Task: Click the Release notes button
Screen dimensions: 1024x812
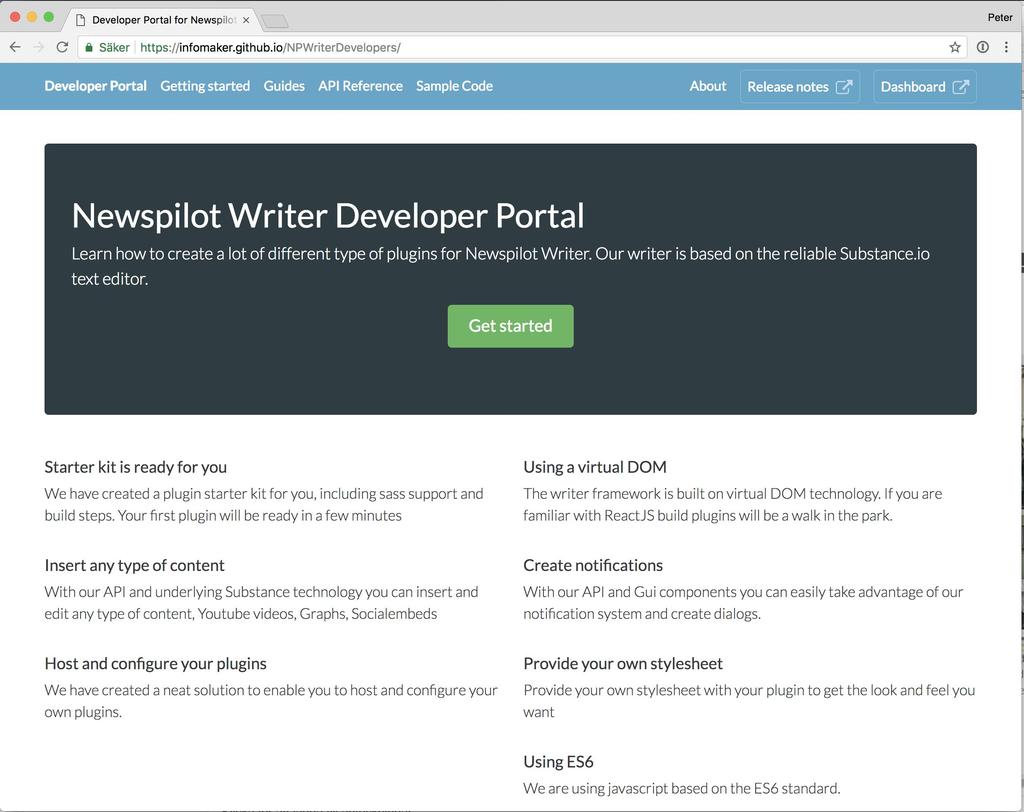Action: pyautogui.click(x=800, y=86)
